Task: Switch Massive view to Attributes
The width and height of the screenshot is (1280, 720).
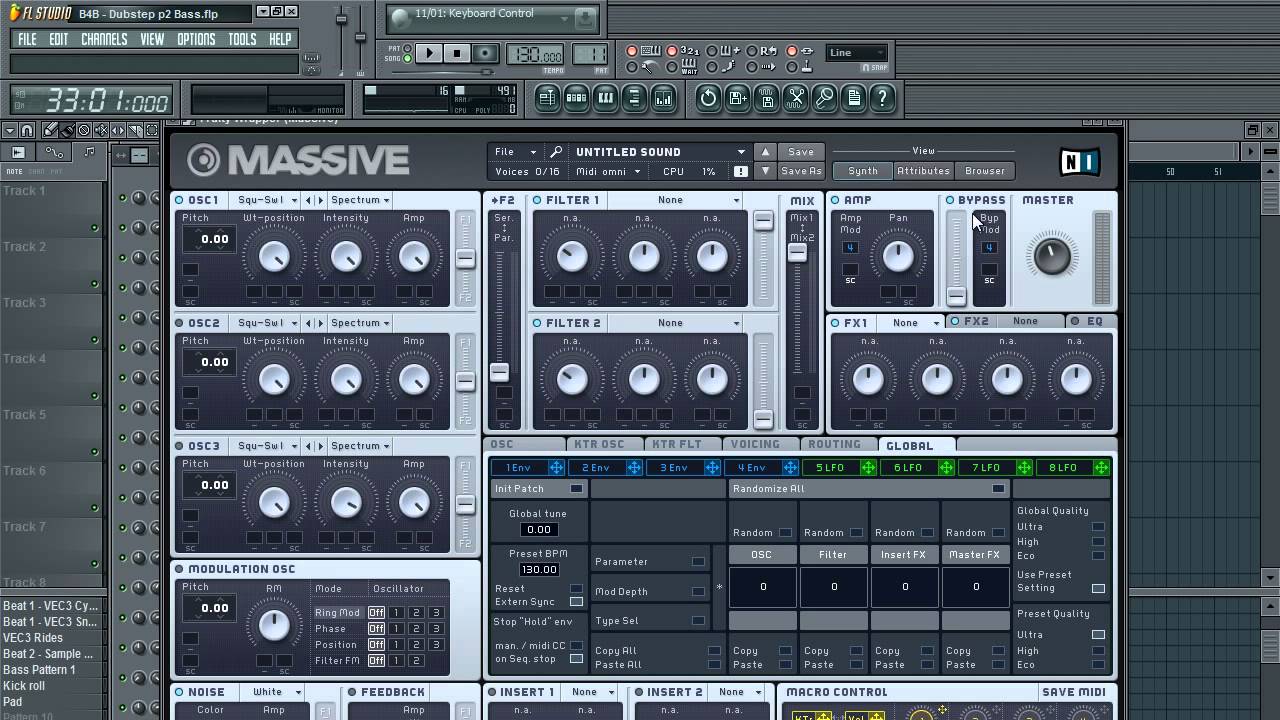Action: (x=923, y=171)
